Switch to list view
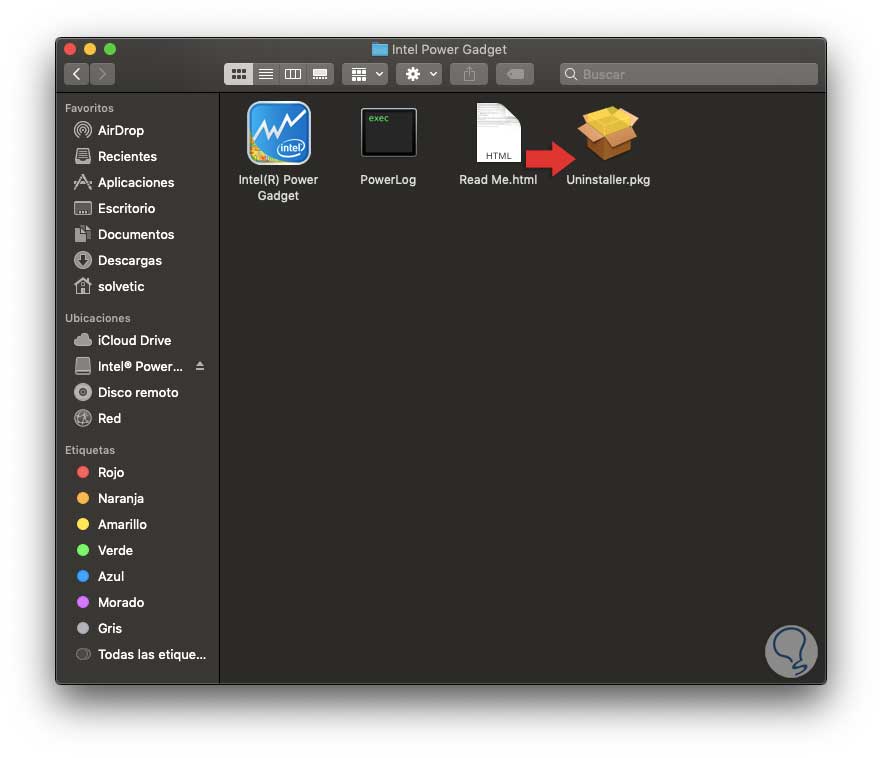This screenshot has height=758, width=882. pos(266,74)
